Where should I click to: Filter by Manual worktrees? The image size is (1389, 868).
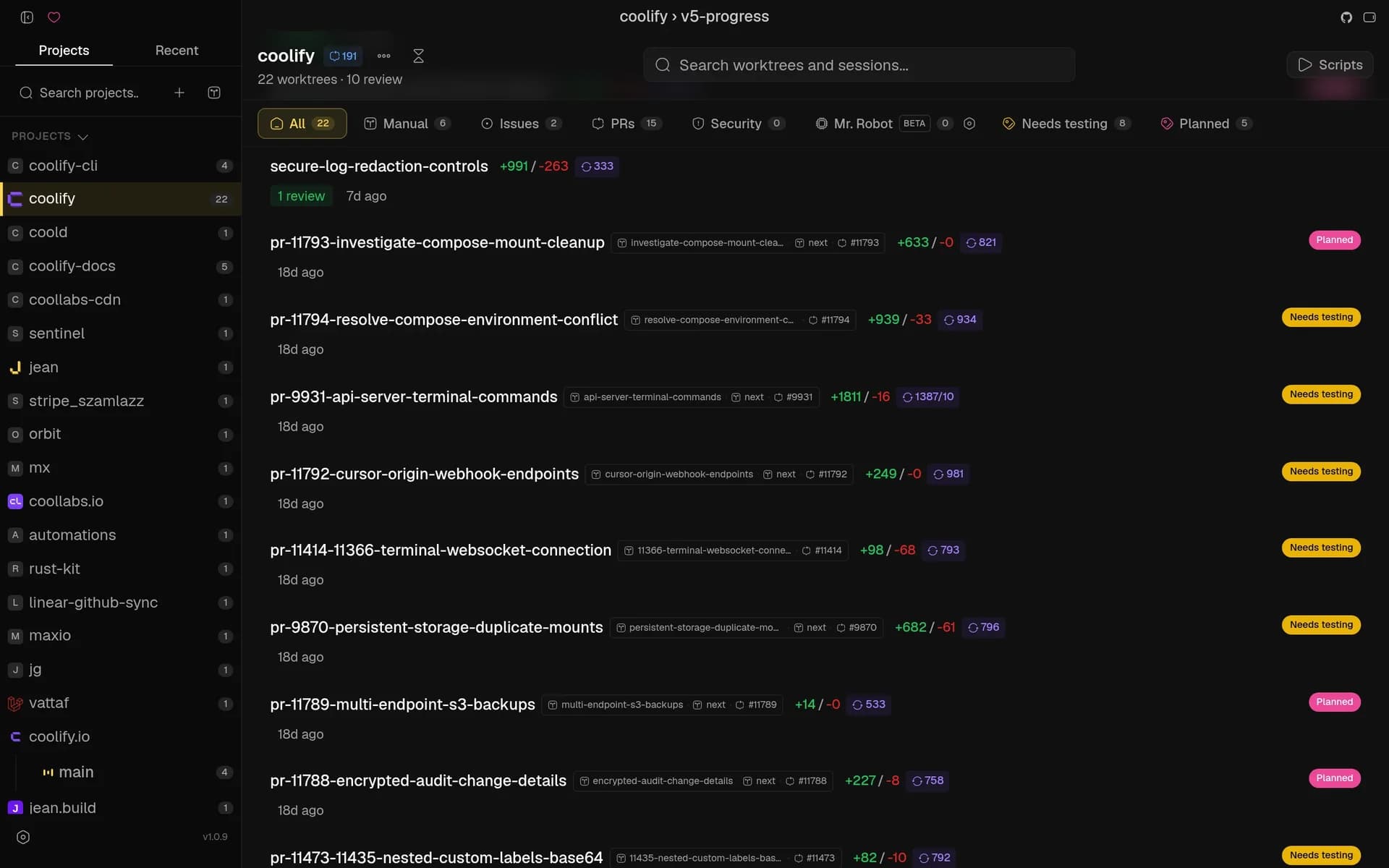coord(407,124)
